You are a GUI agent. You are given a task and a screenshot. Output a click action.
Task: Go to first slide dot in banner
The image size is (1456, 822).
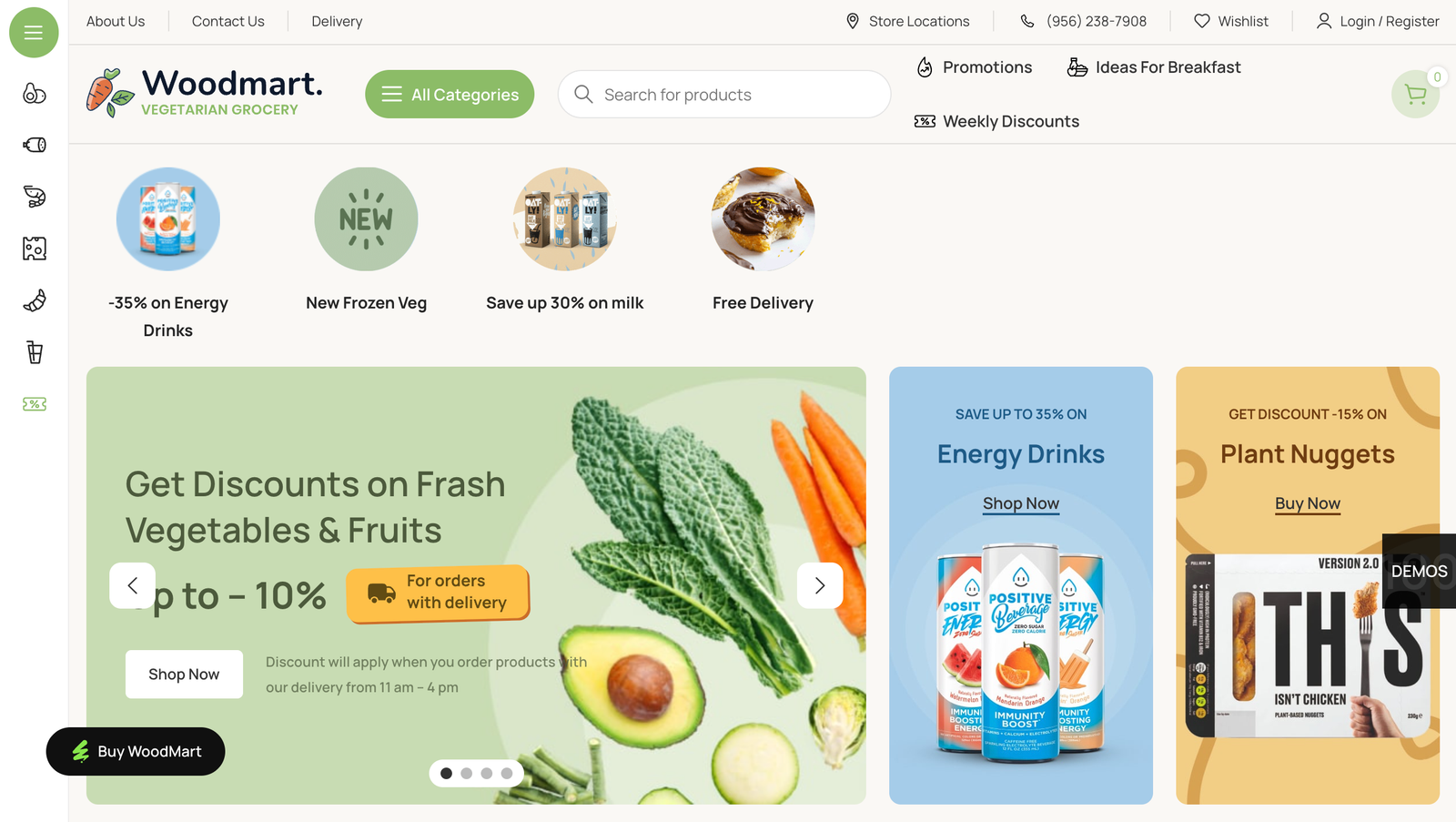coord(446,773)
